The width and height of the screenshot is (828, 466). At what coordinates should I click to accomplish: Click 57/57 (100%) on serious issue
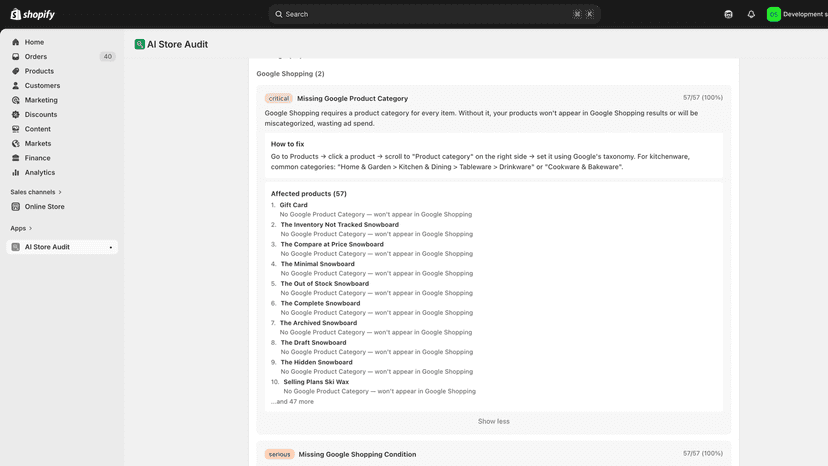[703, 453]
